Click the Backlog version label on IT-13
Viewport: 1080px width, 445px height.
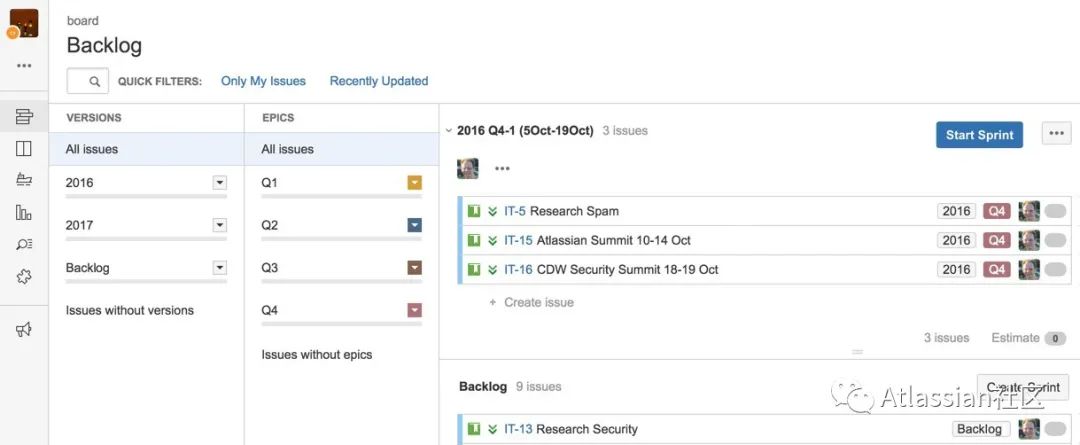click(981, 428)
